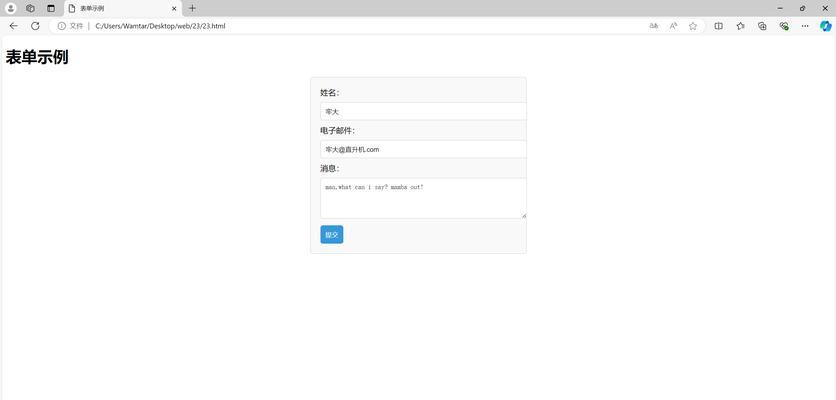
Task: Minimize the browser window
Action: [781, 8]
